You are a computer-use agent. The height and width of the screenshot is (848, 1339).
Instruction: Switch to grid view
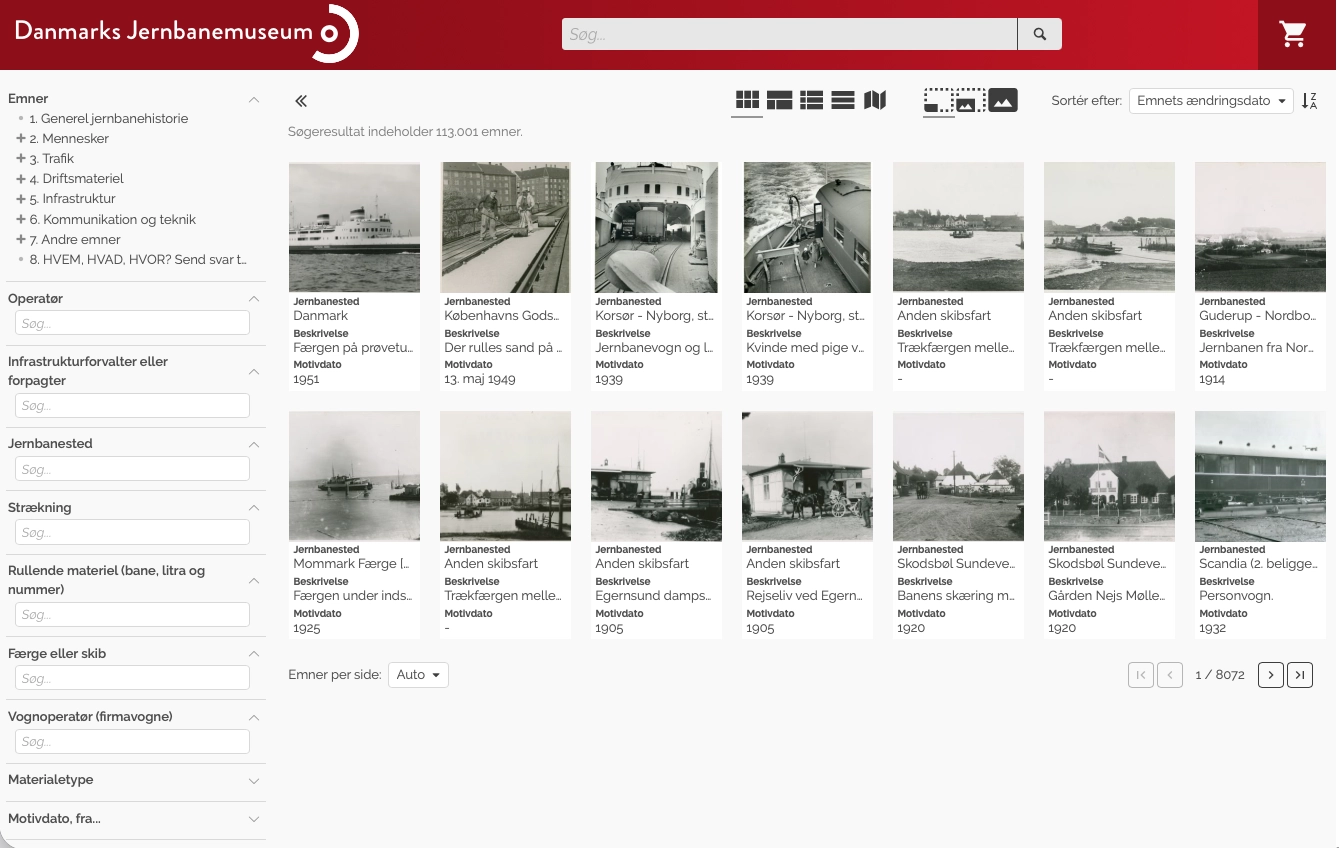pos(747,100)
